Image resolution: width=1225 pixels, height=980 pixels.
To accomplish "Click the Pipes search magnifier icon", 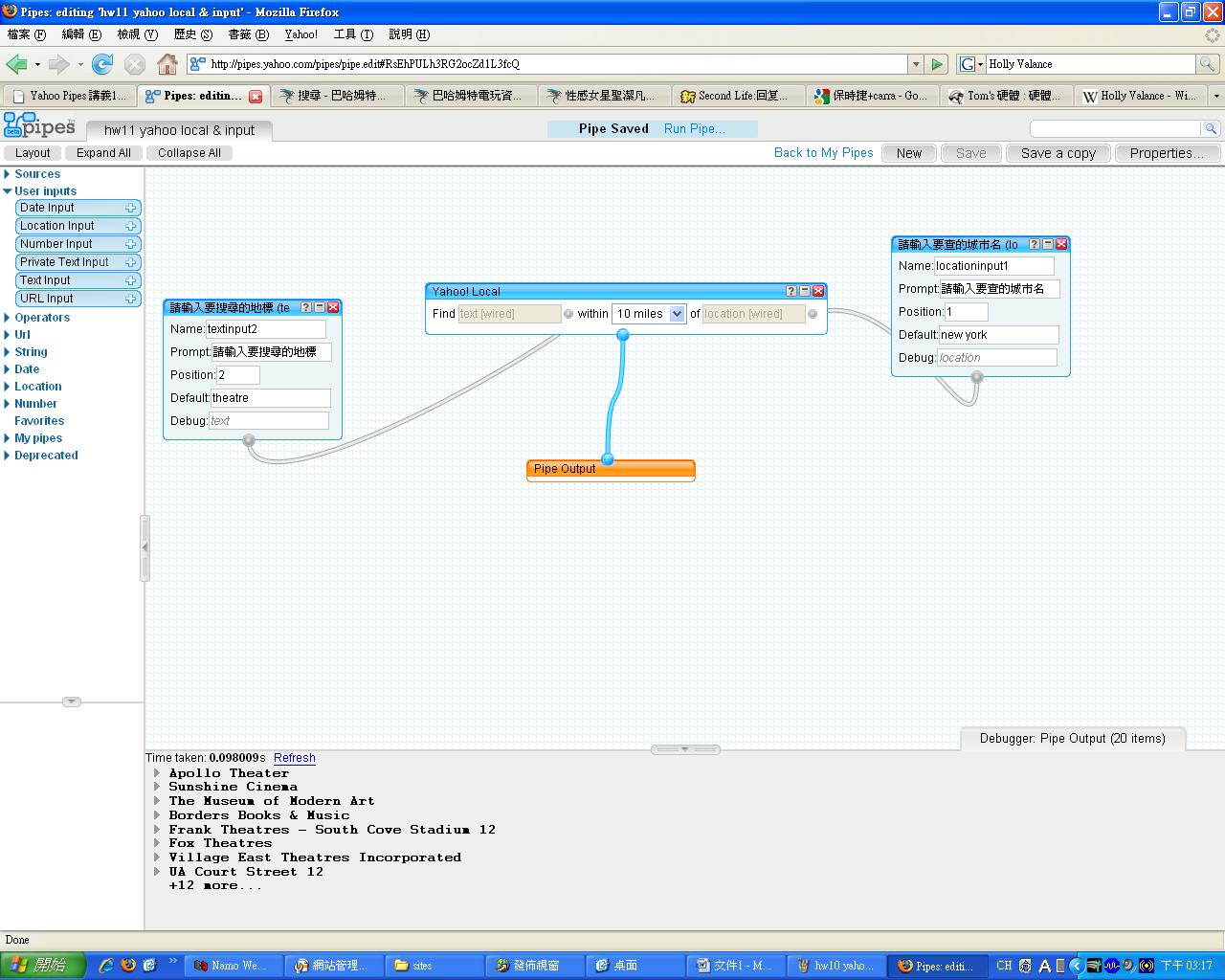I will 1211,128.
